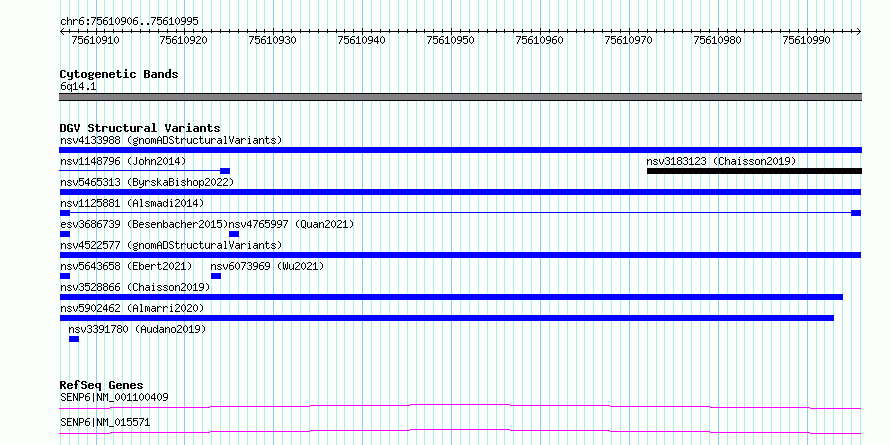
Task: Click the nsv5902462 (Almarri2020) label
Action: (x=132, y=308)
